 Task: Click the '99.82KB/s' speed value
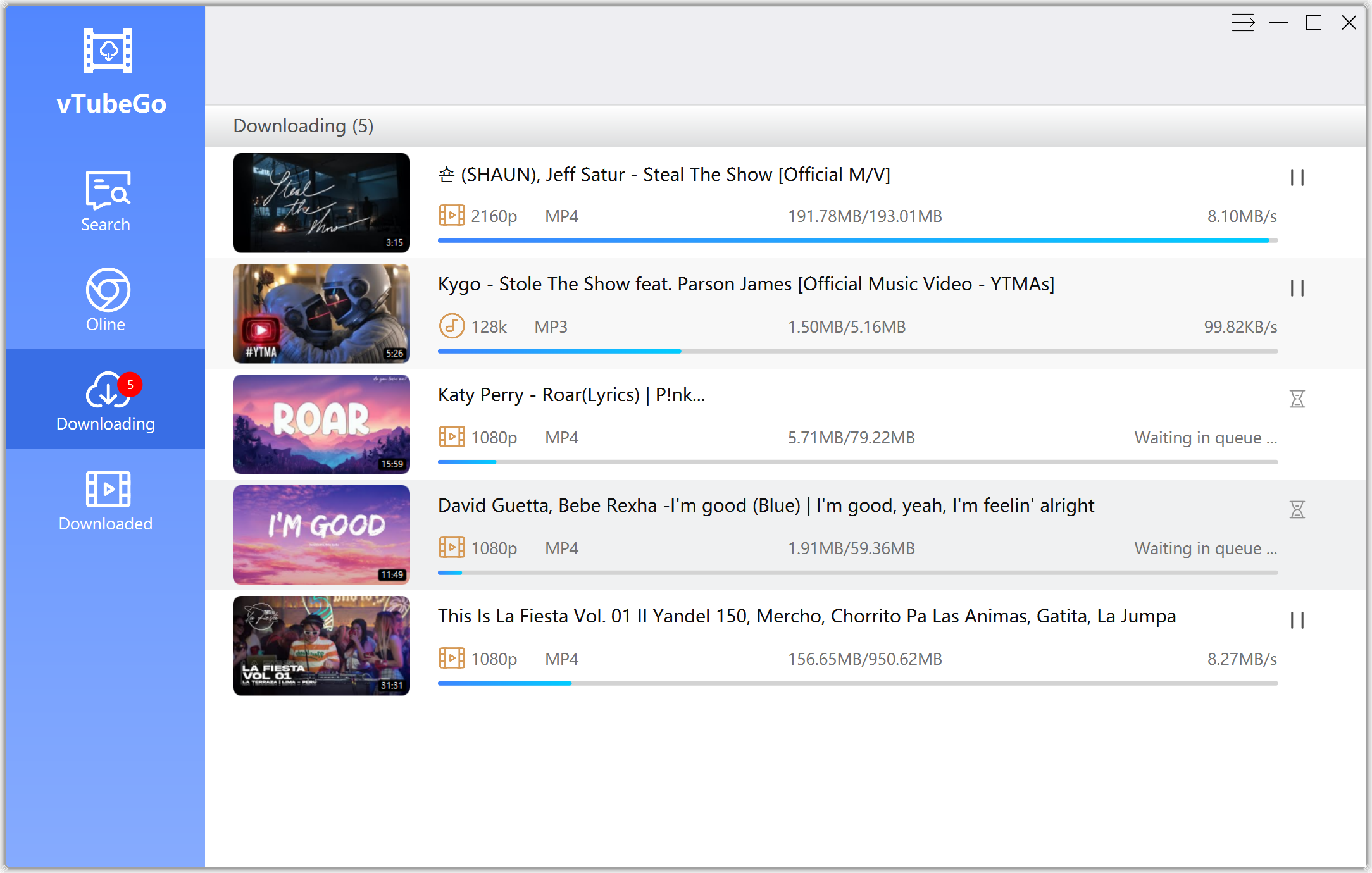1240,327
